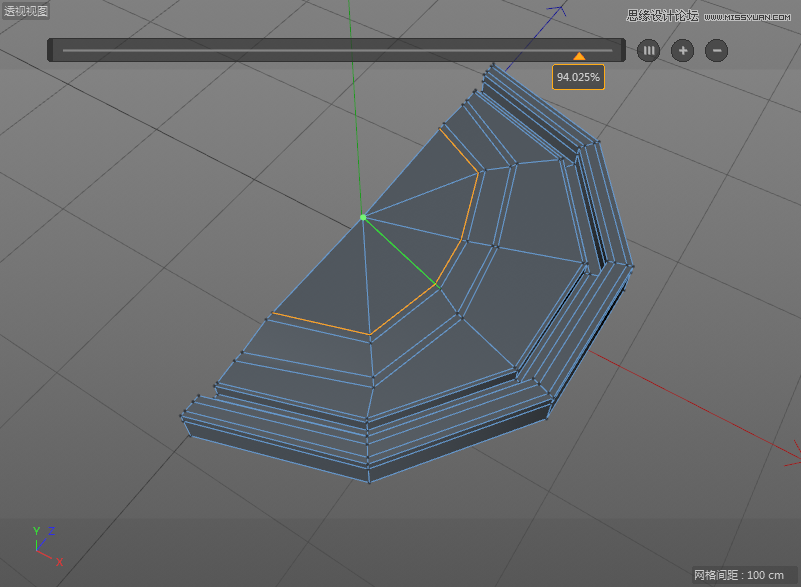Click the plus icon to increase subdivision value

click(x=682, y=50)
